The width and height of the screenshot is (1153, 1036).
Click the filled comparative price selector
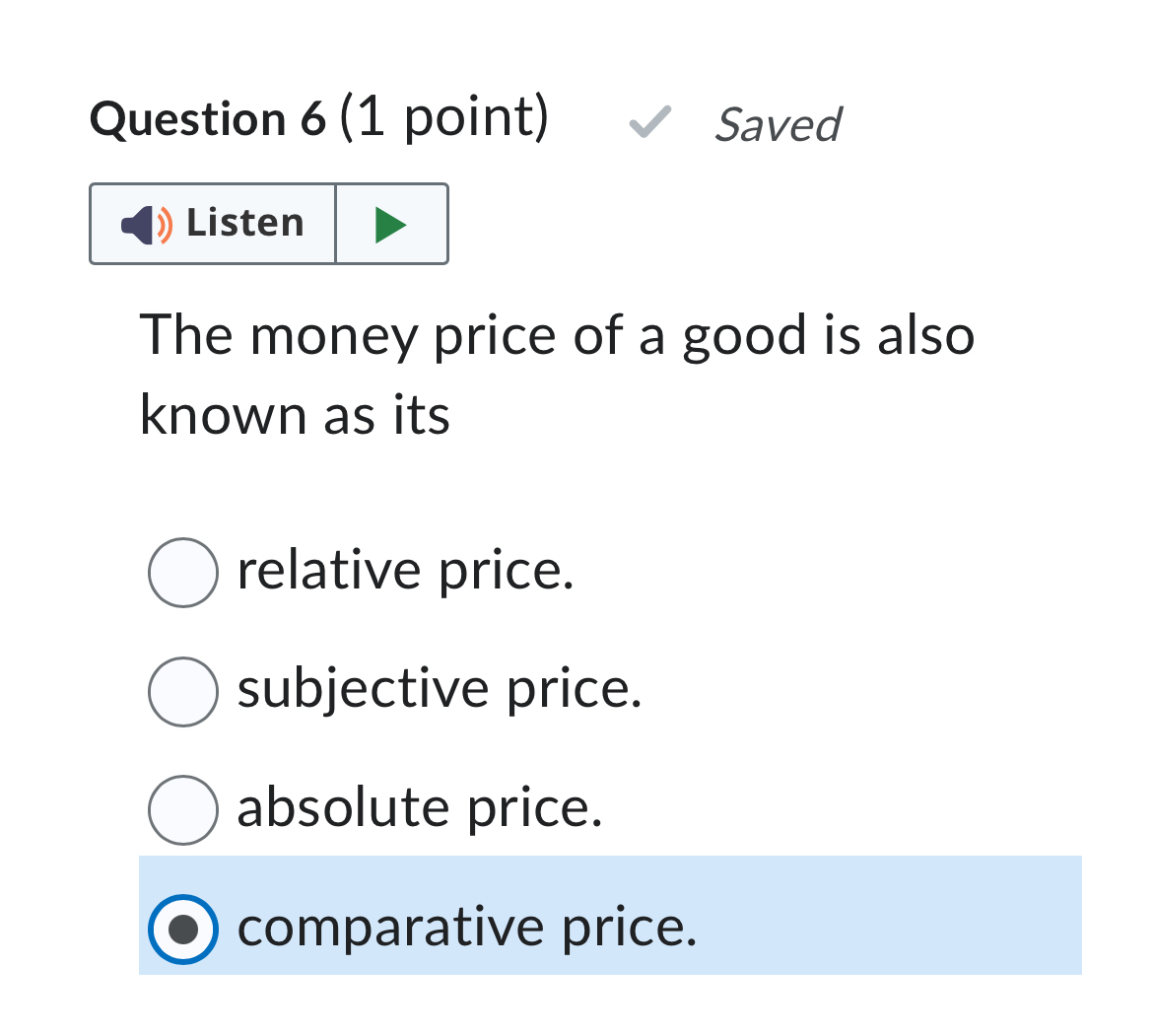tap(183, 928)
